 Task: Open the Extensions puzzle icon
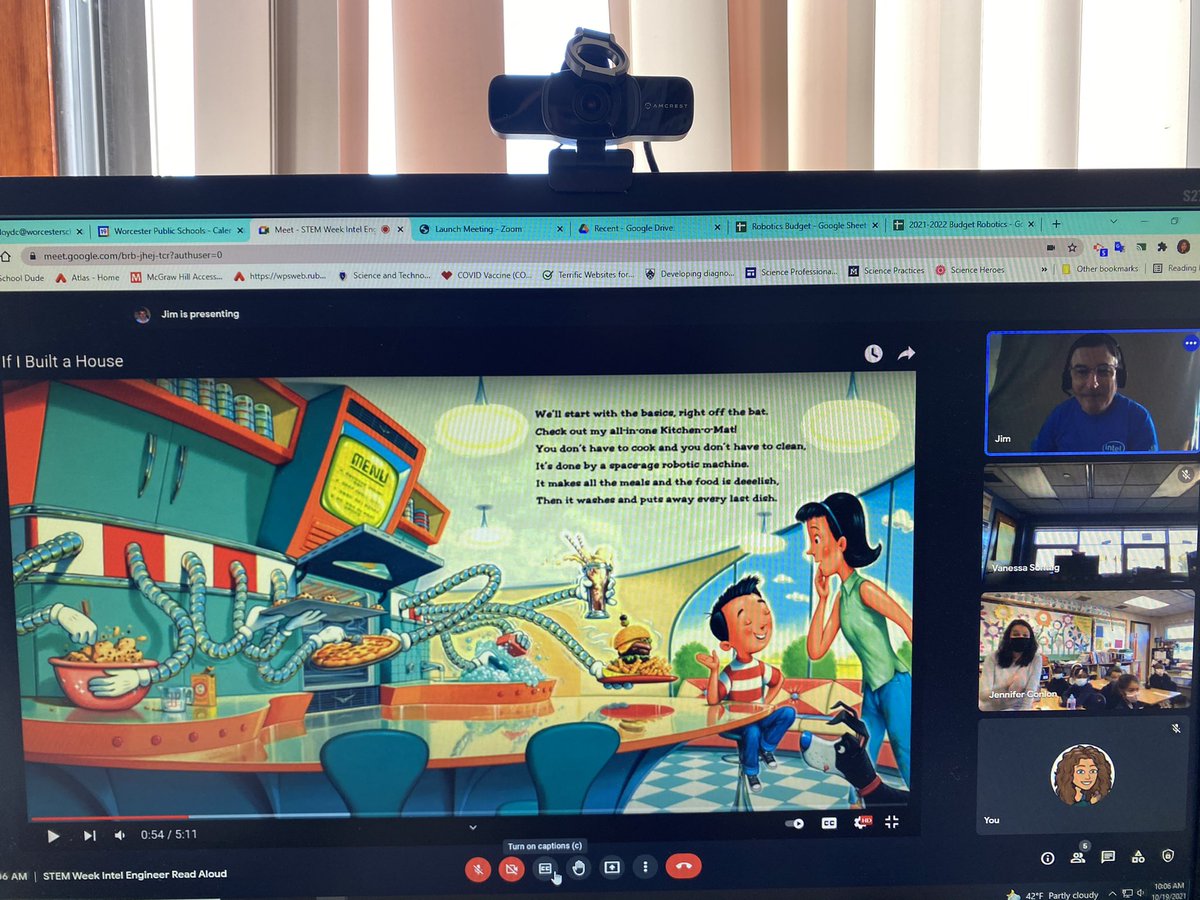coord(1161,246)
